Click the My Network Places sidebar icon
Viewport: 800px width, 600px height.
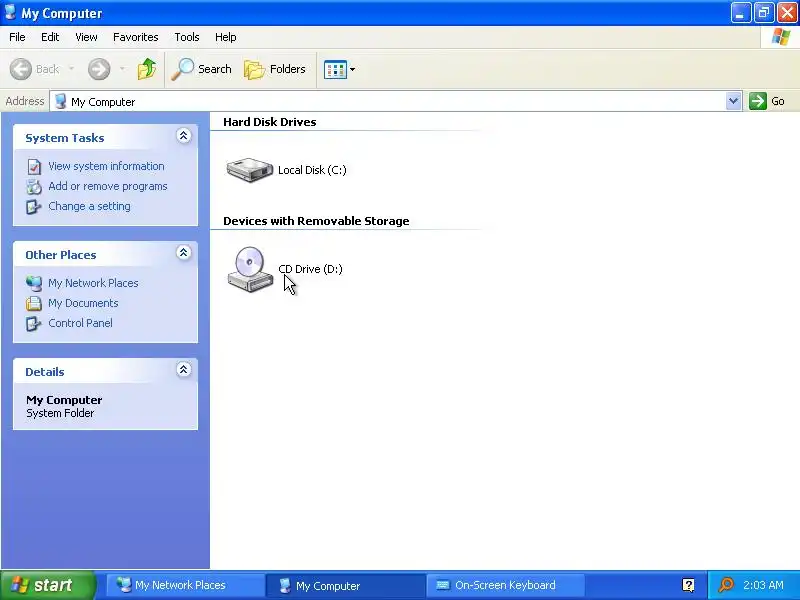click(34, 283)
